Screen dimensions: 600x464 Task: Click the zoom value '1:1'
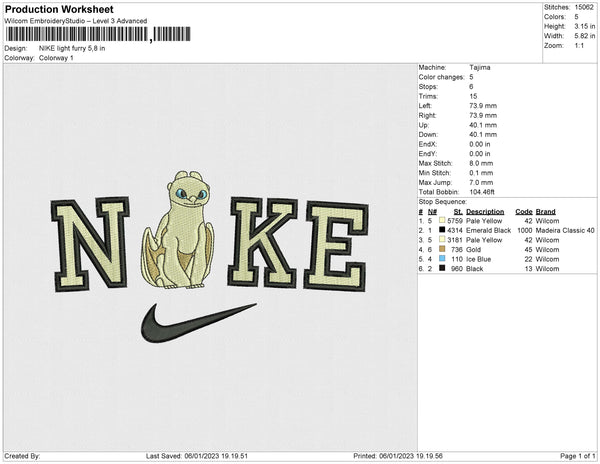pyautogui.click(x=579, y=46)
